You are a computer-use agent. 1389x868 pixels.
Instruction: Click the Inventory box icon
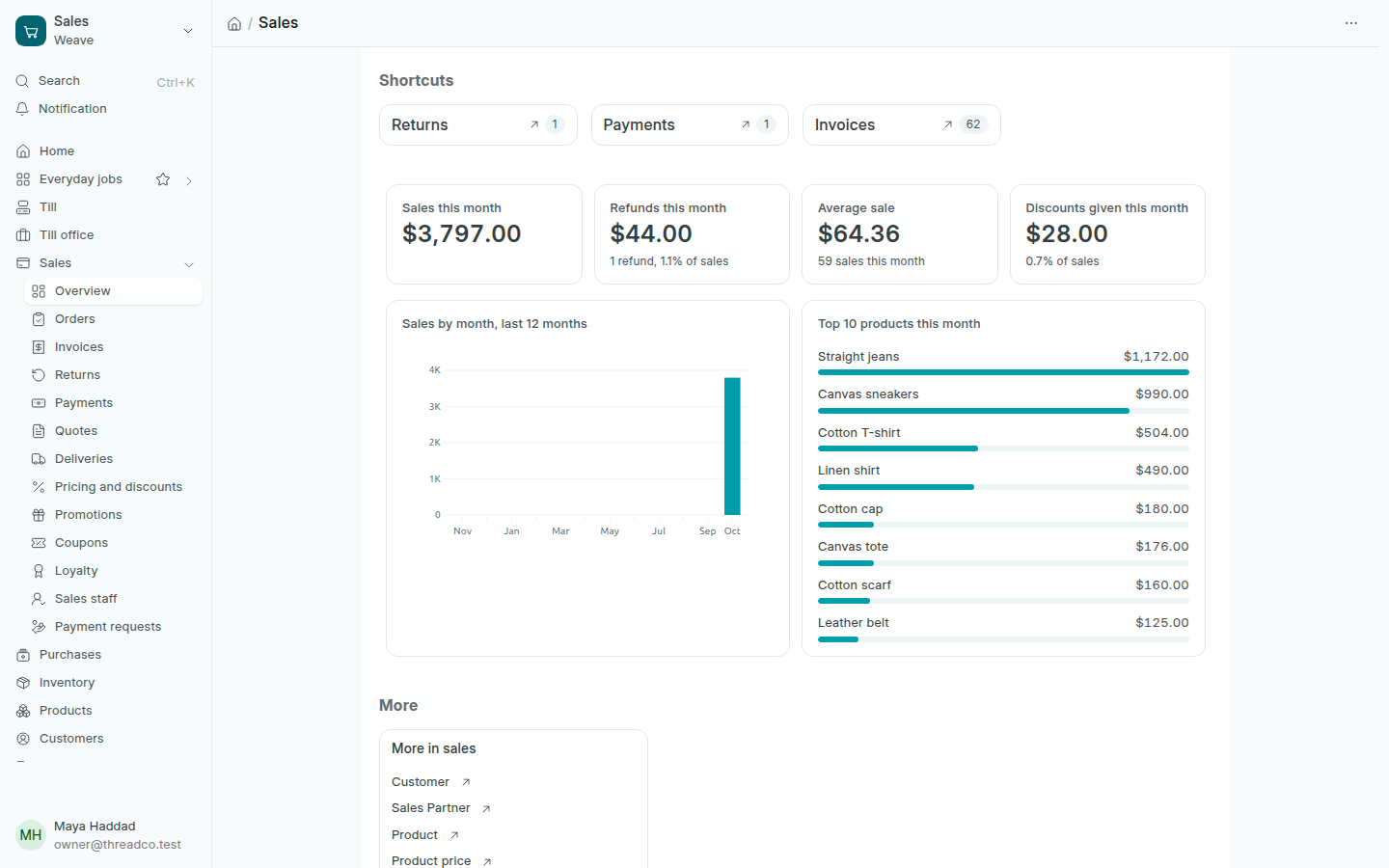(x=23, y=683)
